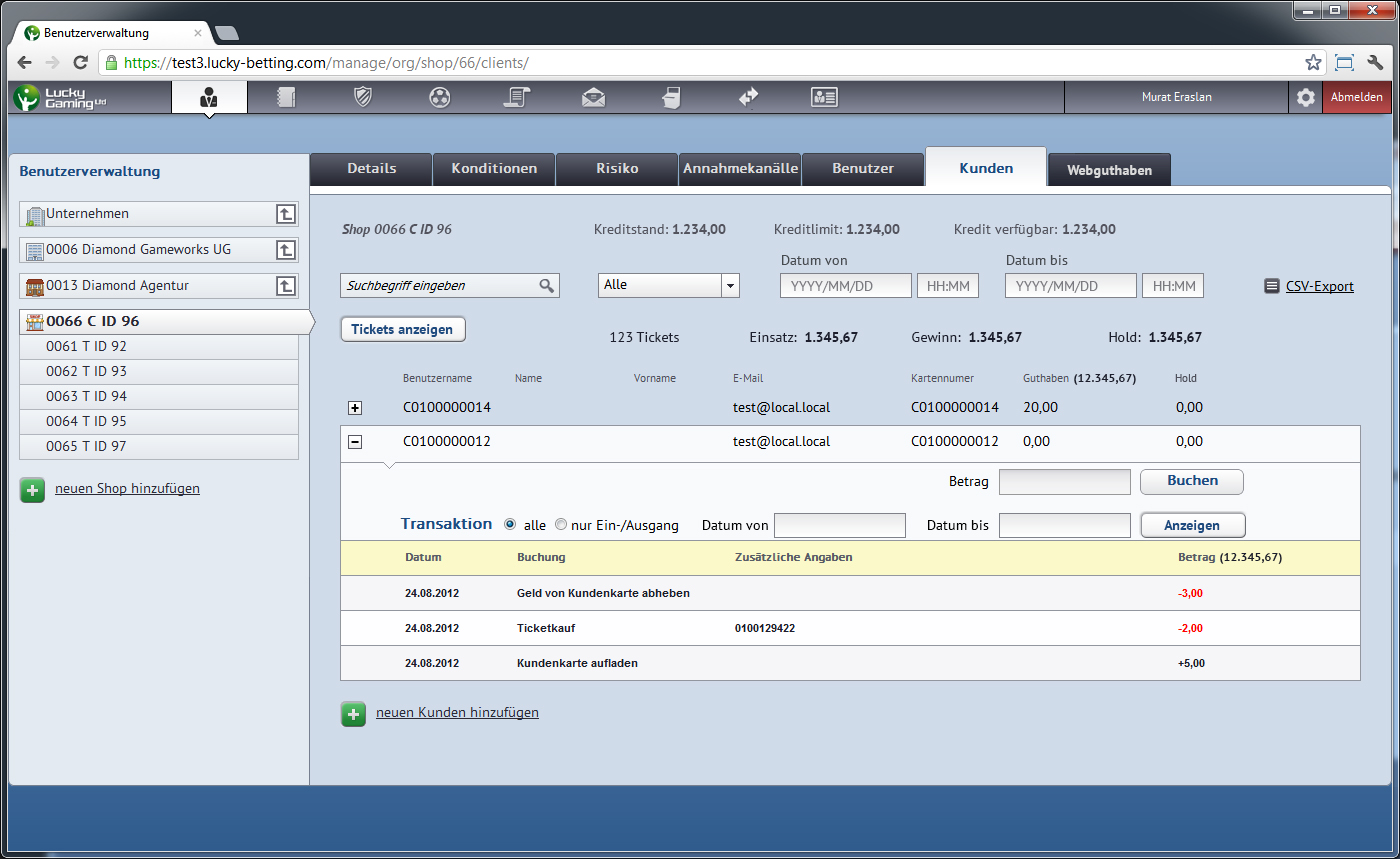Viewport: 1400px width, 859px height.
Task: Select the Kunden tab
Action: point(986,167)
